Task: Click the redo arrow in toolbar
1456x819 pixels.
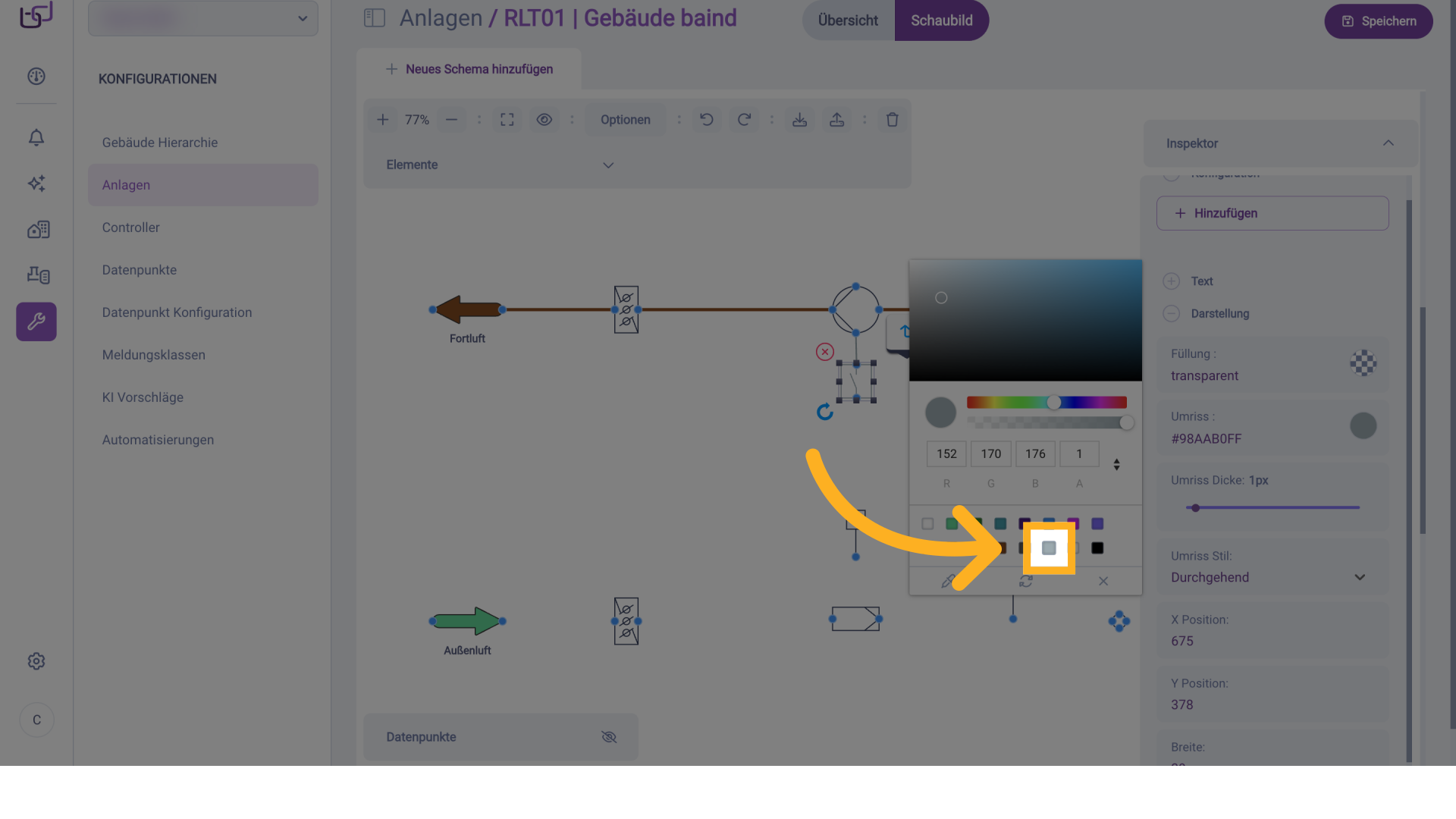Action: pos(744,120)
